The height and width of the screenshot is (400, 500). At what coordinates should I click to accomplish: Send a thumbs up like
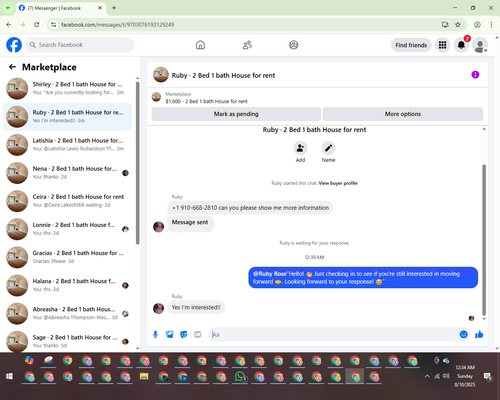(479, 334)
